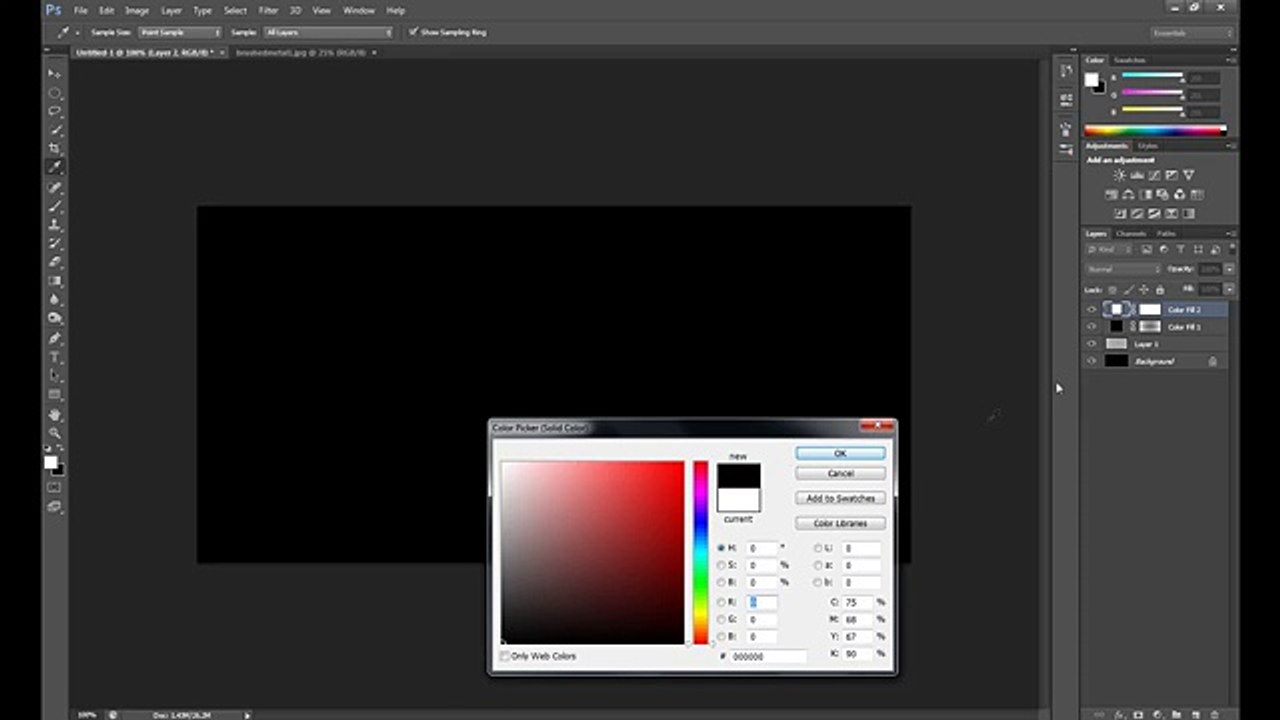Viewport: 1280px width, 720px height.
Task: Select the Gradient tool
Action: pos(55,281)
